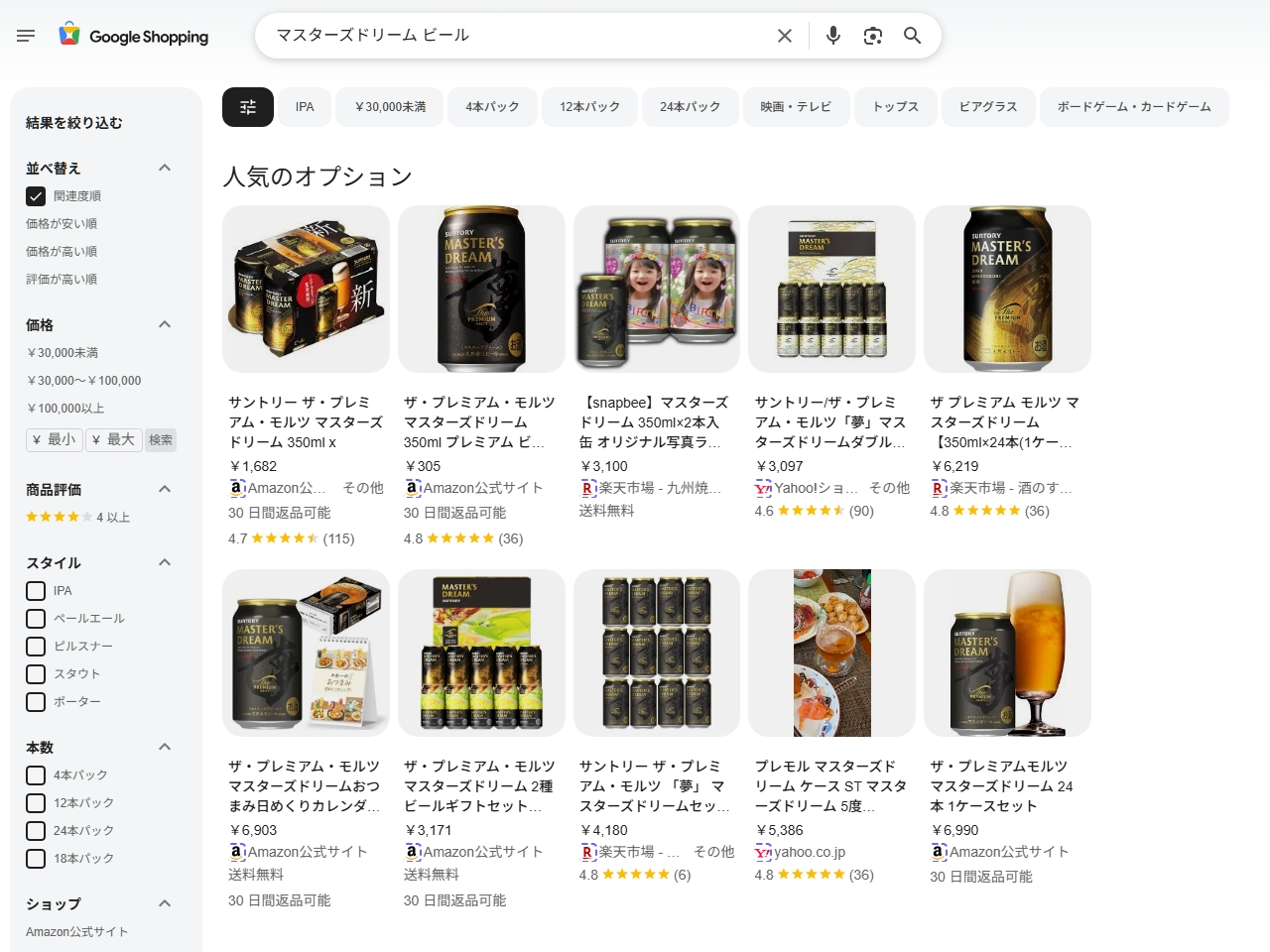Select the 24本パック filter chip
The height and width of the screenshot is (952, 1270).
[x=690, y=107]
